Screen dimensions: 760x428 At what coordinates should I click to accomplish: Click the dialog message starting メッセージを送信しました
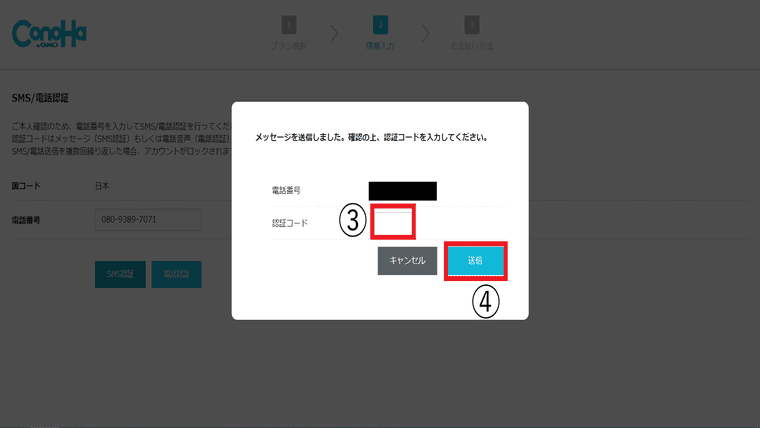(371, 138)
